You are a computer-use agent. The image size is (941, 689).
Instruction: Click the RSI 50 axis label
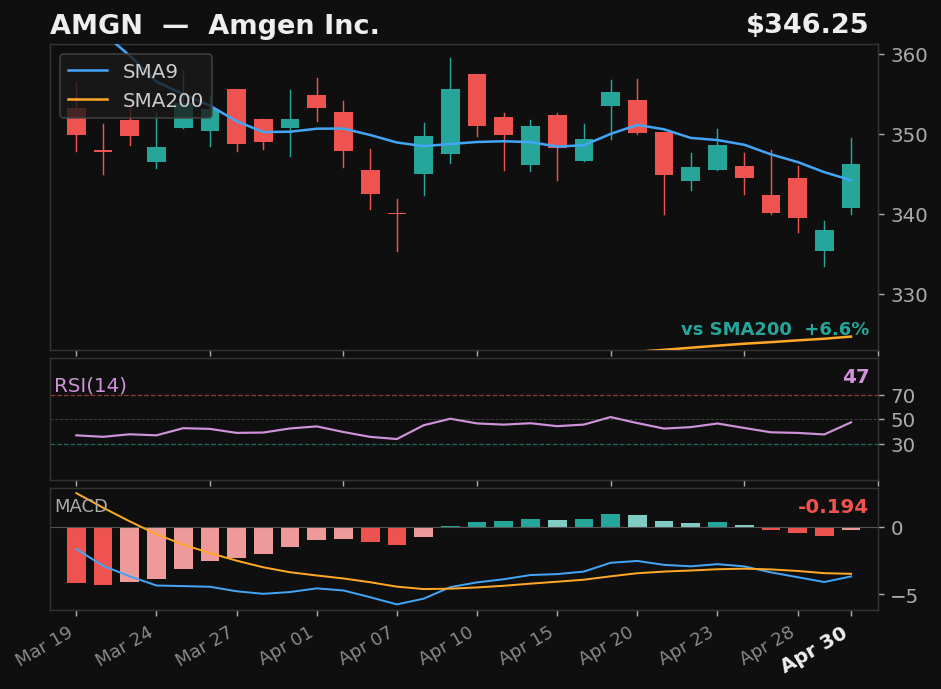pos(903,420)
